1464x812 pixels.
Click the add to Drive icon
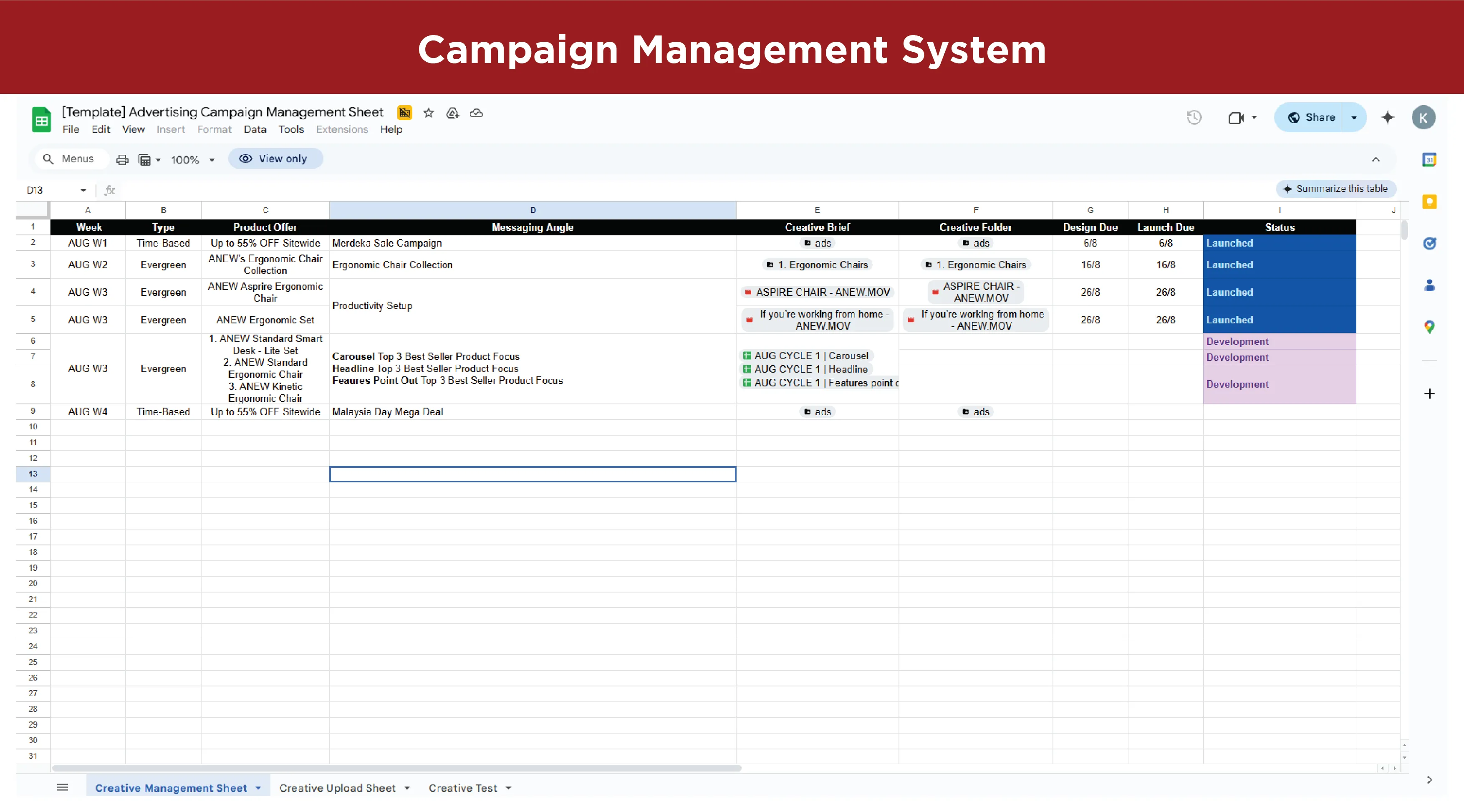click(452, 113)
